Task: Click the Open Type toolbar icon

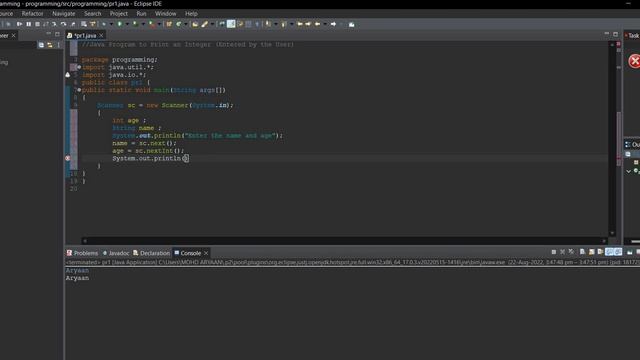Action: coord(195,24)
